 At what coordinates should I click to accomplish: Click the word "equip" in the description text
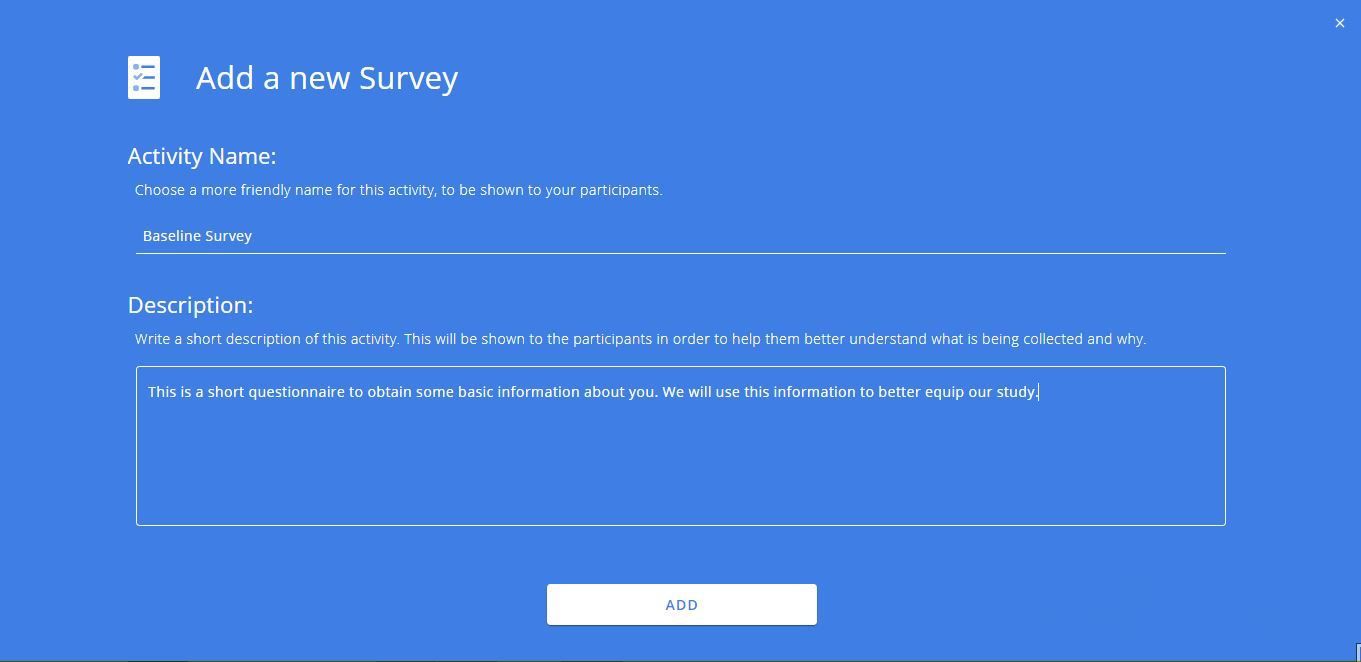944,392
